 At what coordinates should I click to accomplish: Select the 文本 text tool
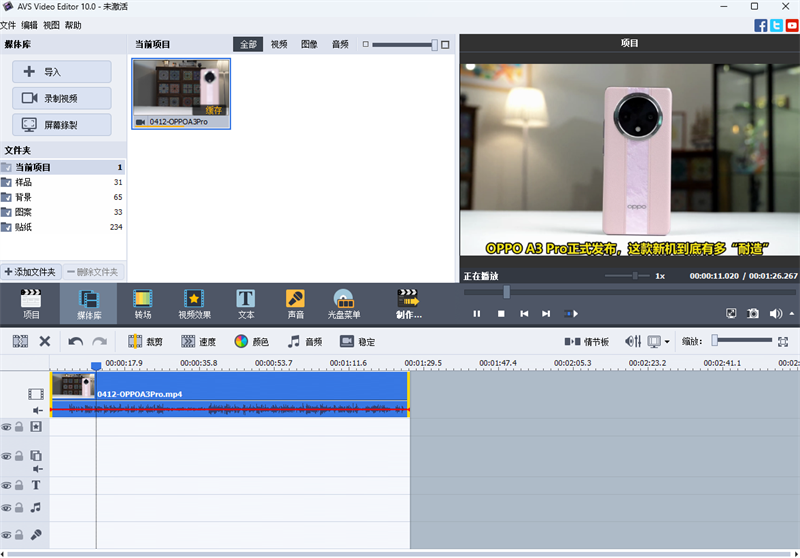point(246,303)
